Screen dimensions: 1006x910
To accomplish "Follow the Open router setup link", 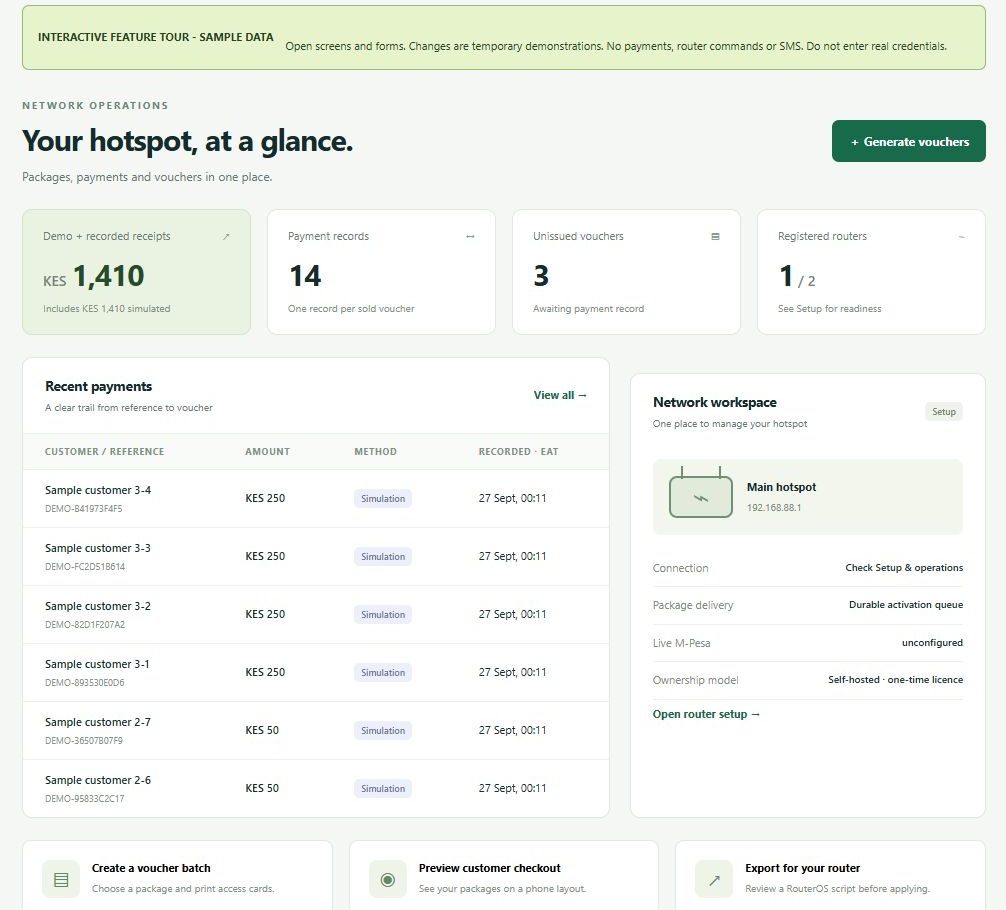I will 706,714.
